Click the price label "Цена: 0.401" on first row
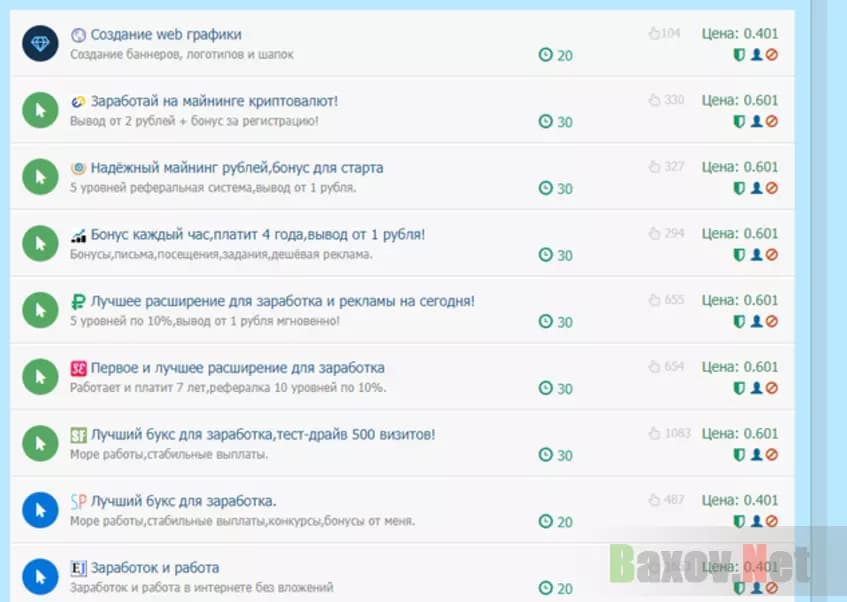This screenshot has width=847, height=602. 740,33
